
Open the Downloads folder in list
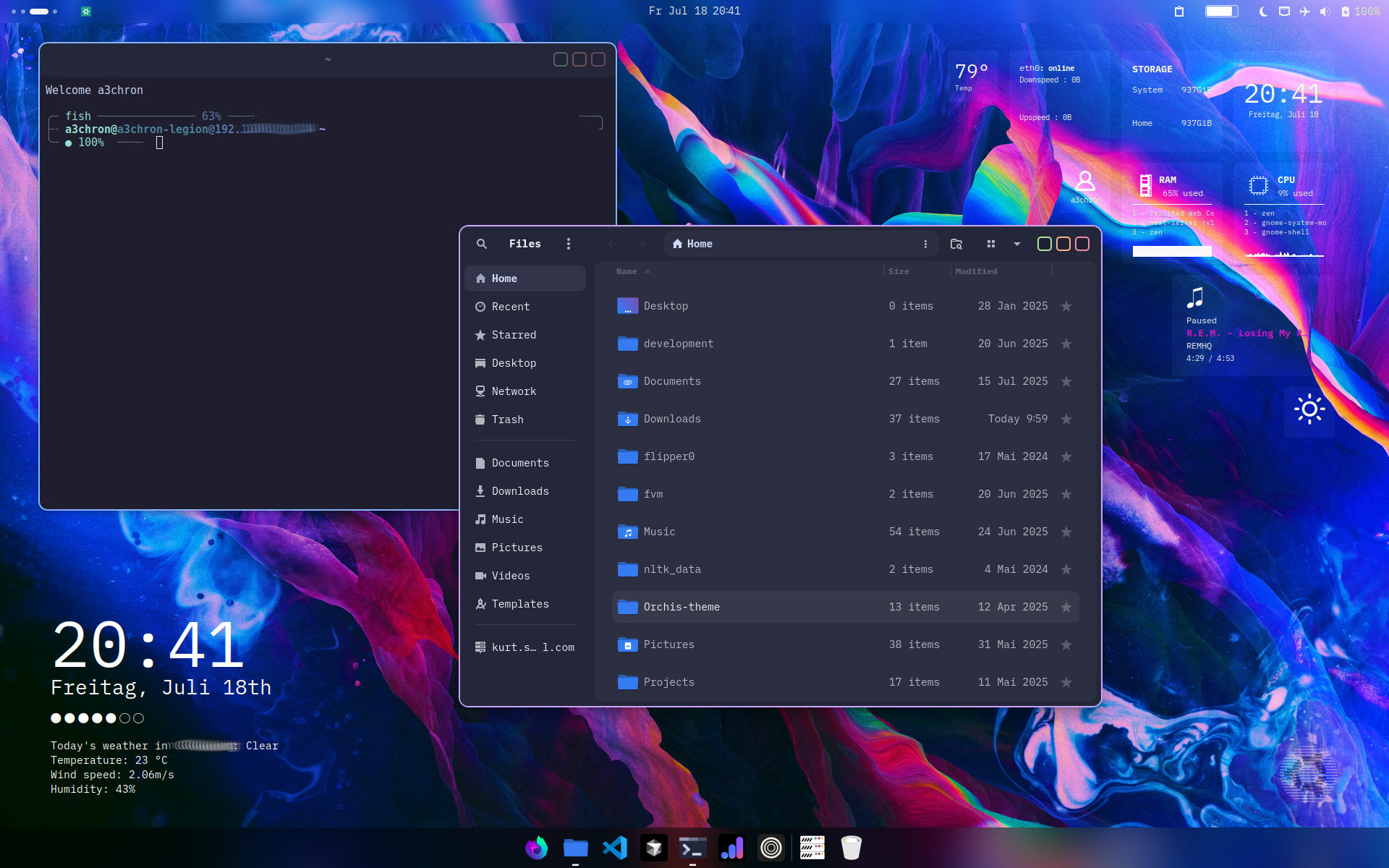[x=671, y=419]
